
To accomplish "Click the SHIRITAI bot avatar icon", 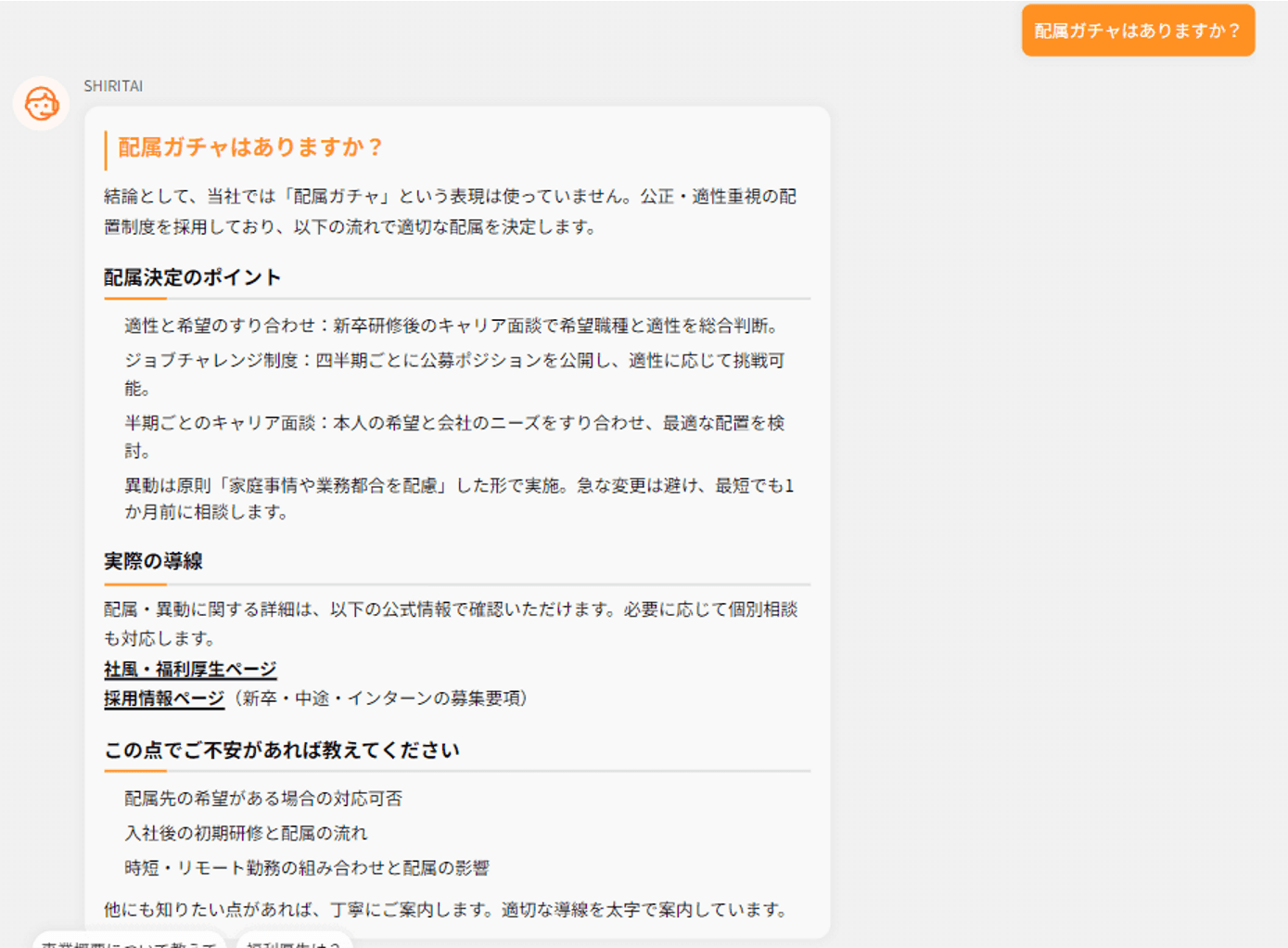I will pyautogui.click(x=41, y=104).
